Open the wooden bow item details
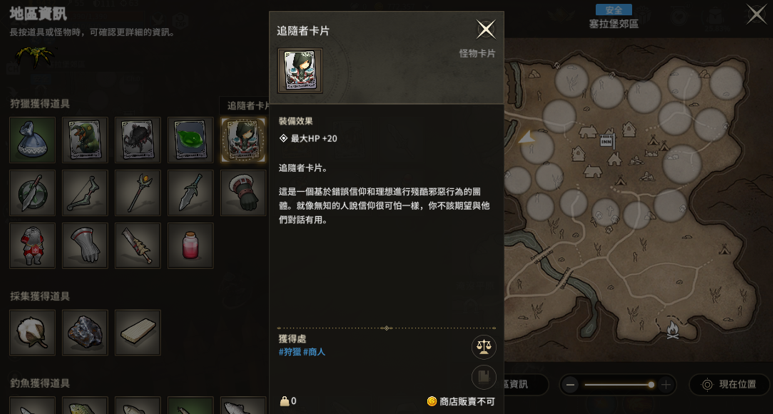 tap(85, 193)
